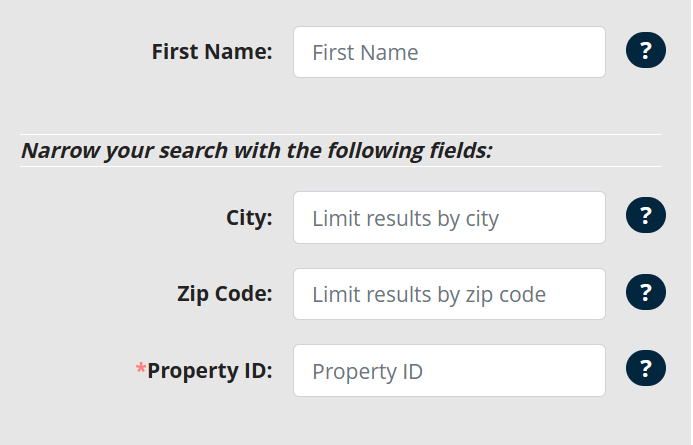Focus the First Name input field
This screenshot has width=693, height=445.
click(449, 52)
